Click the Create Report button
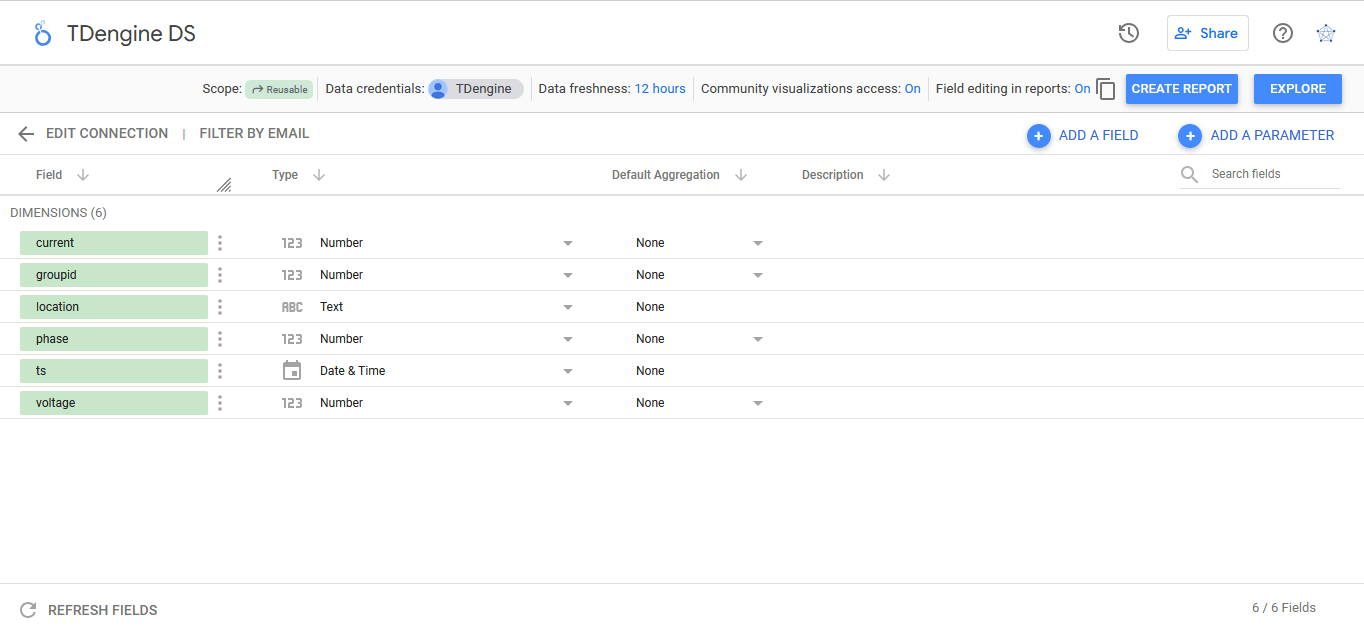The image size is (1364, 636). [x=1181, y=89]
